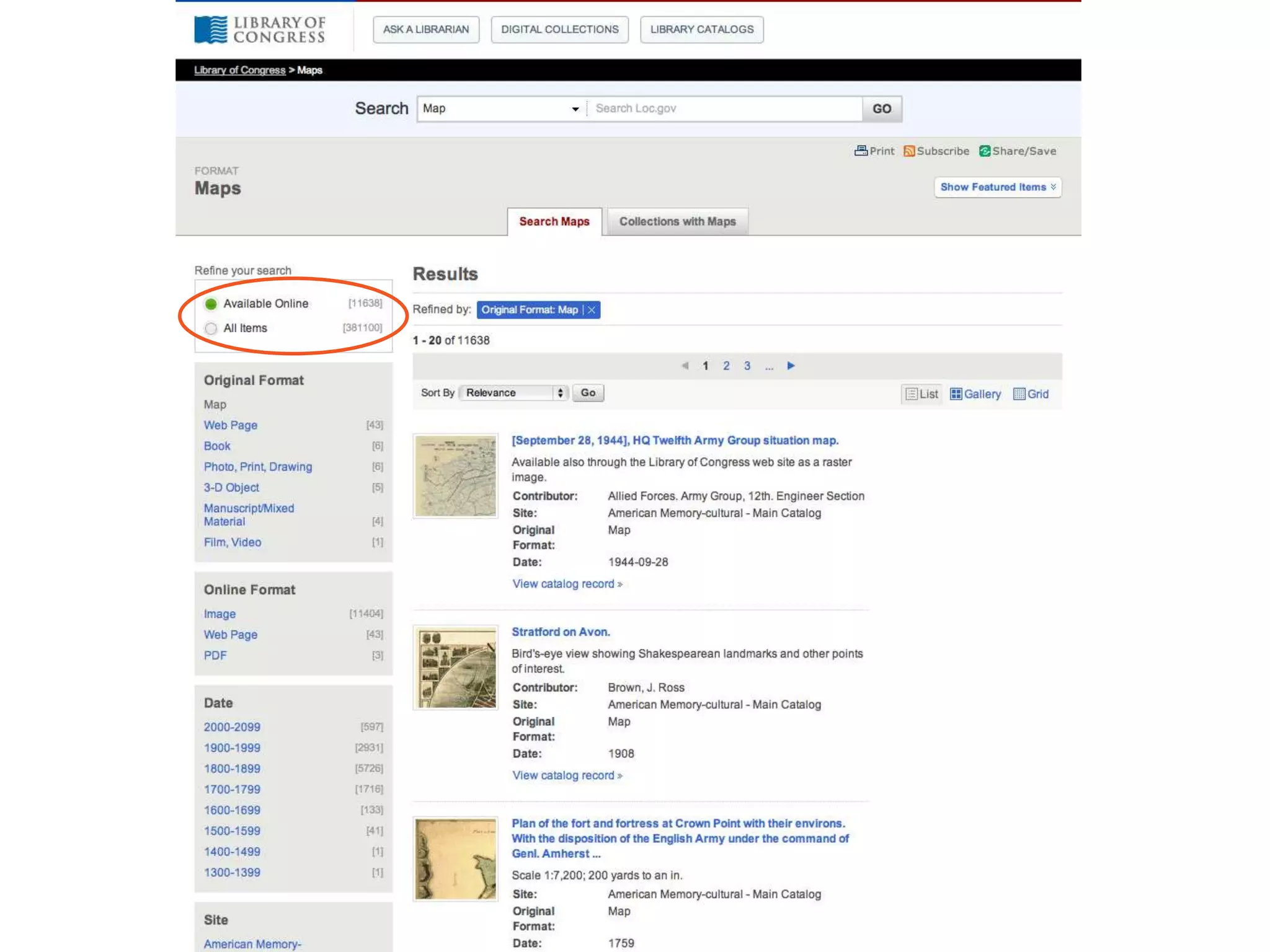The height and width of the screenshot is (952, 1270).
Task: Open the Map search scope dropdown
Action: pyautogui.click(x=501, y=109)
